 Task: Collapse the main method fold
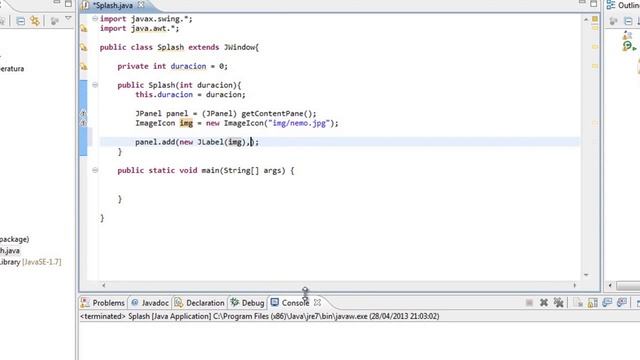(x=95, y=170)
